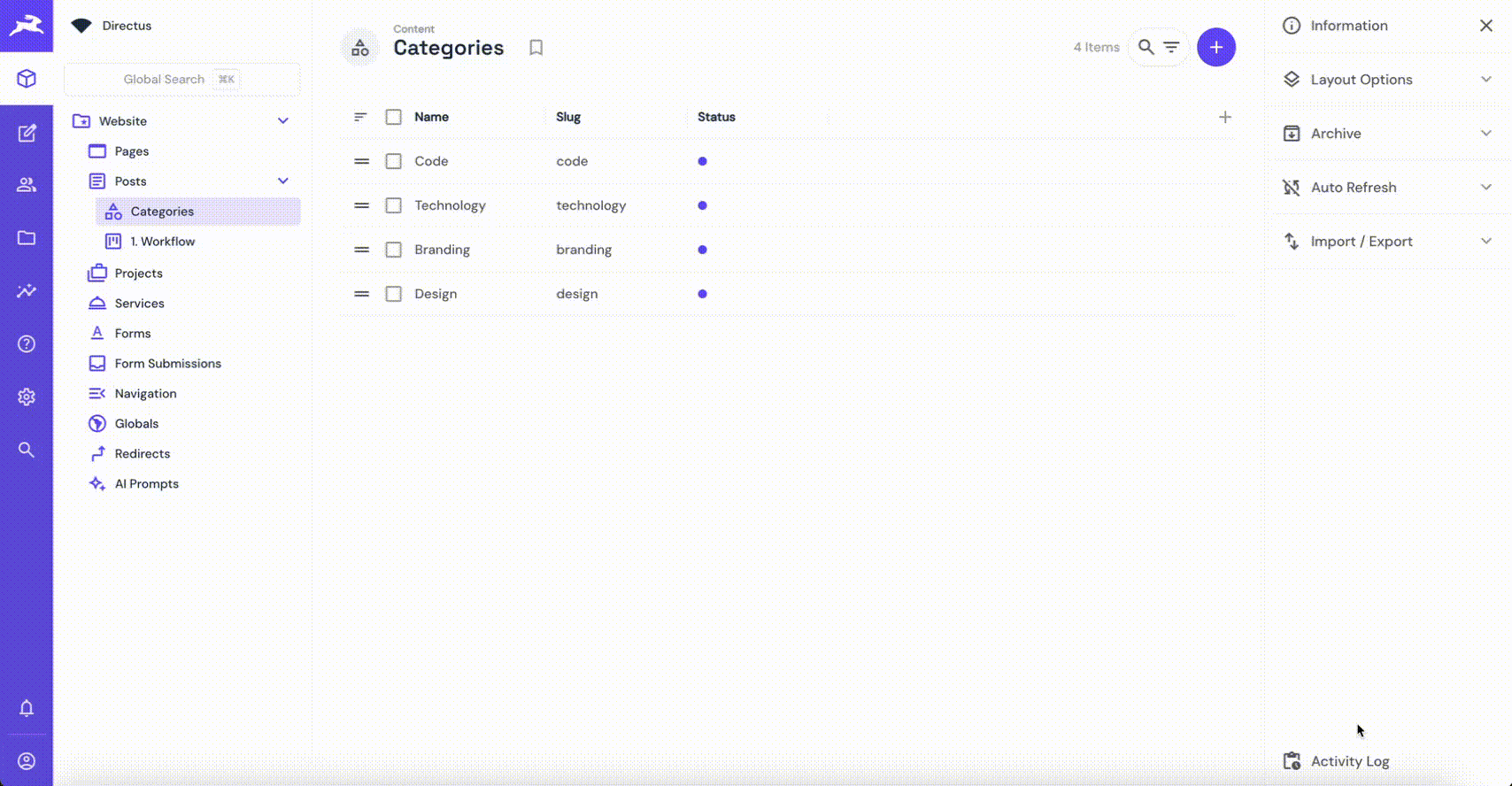The width and height of the screenshot is (1512, 786).
Task: Open the Design category item
Action: [x=436, y=294]
